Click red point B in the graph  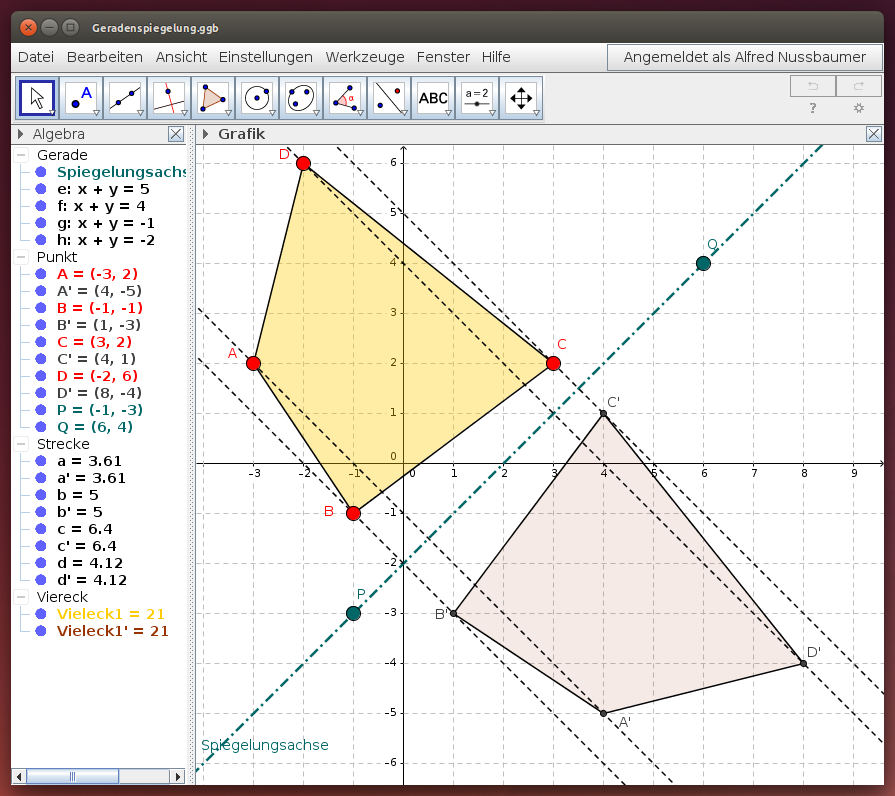pyautogui.click(x=353, y=513)
